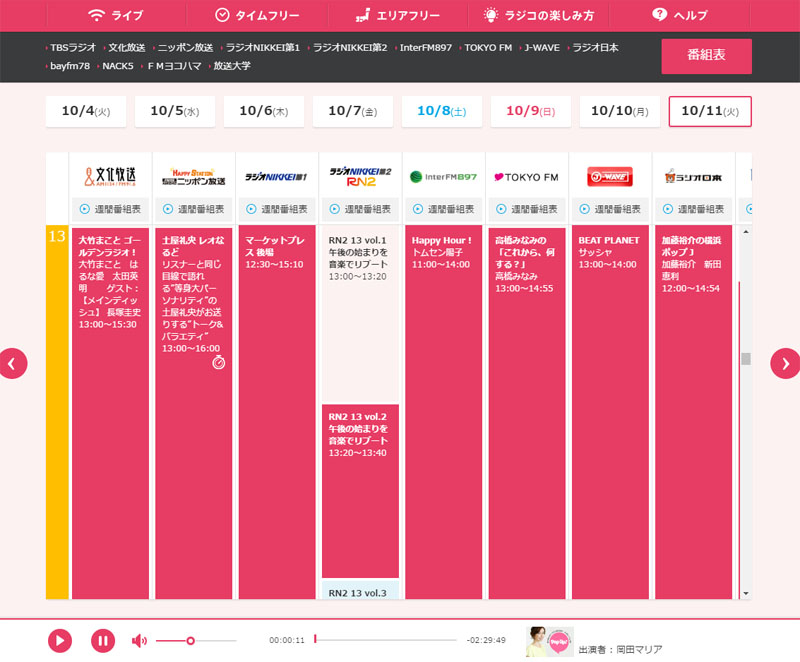The height and width of the screenshot is (662, 800).
Task: Click the InterFM897 logo in schedule header
Action: click(x=443, y=177)
